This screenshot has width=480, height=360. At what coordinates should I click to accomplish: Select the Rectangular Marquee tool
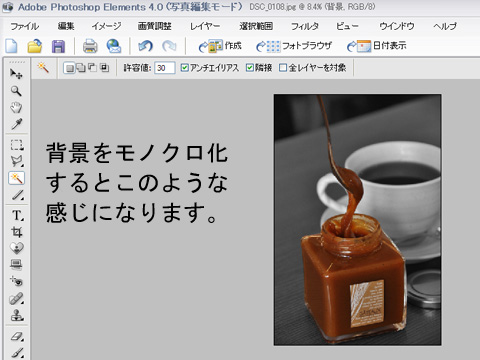16,145
